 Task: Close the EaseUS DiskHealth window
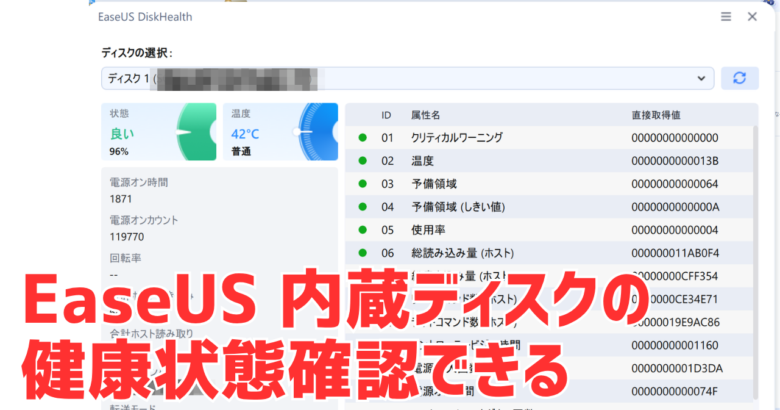pos(752,16)
